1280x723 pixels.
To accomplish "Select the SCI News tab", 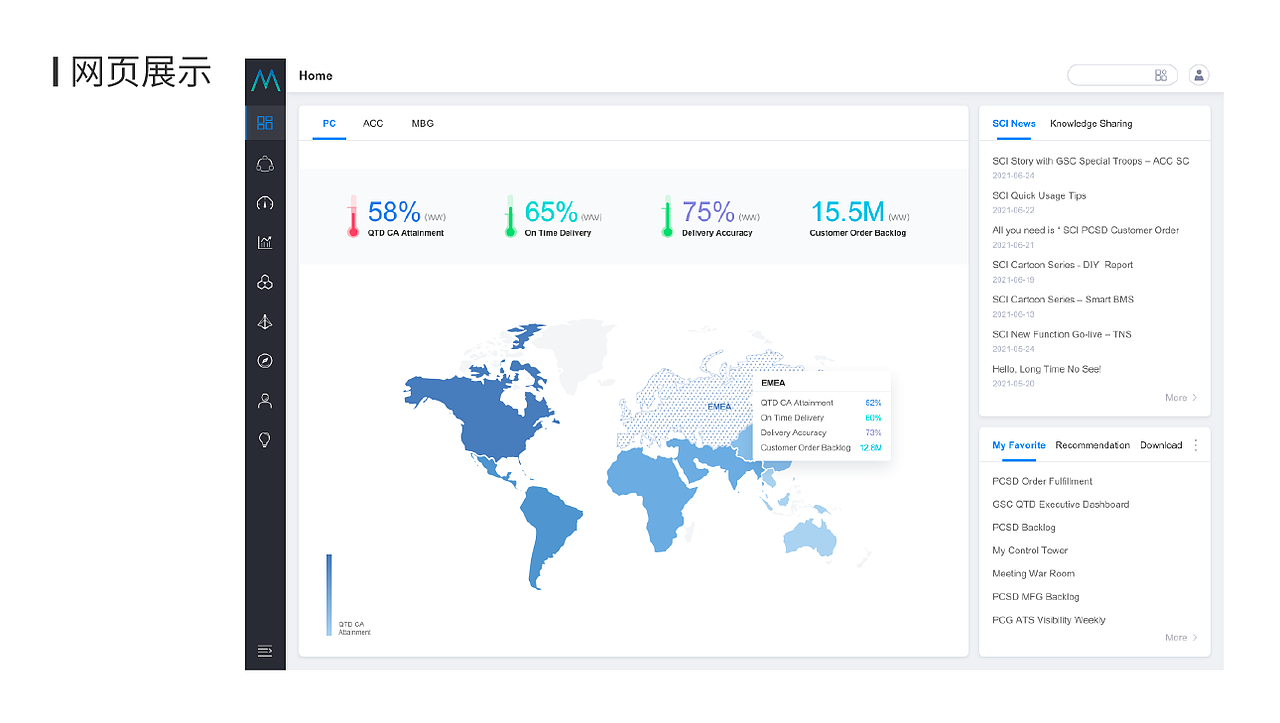I will point(1014,124).
